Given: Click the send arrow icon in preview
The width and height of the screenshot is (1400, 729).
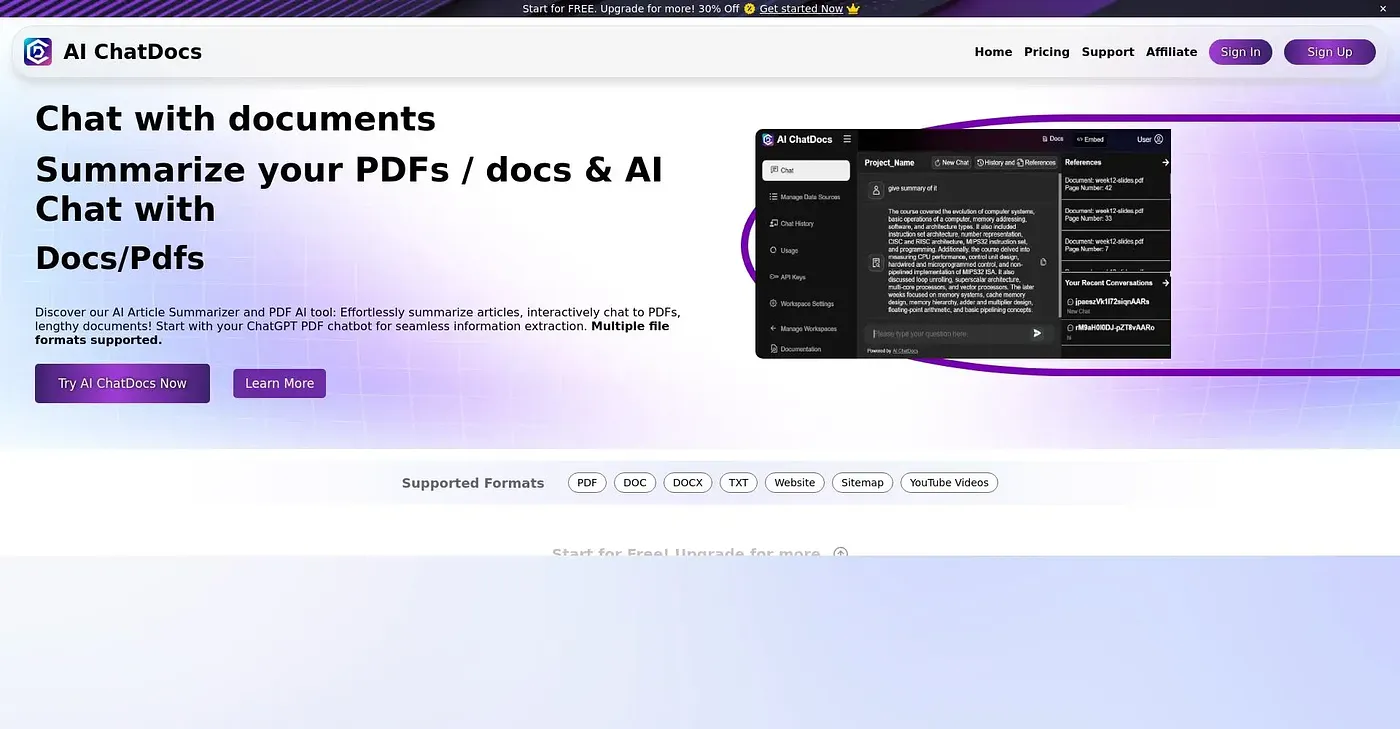Looking at the screenshot, I should [x=1037, y=333].
